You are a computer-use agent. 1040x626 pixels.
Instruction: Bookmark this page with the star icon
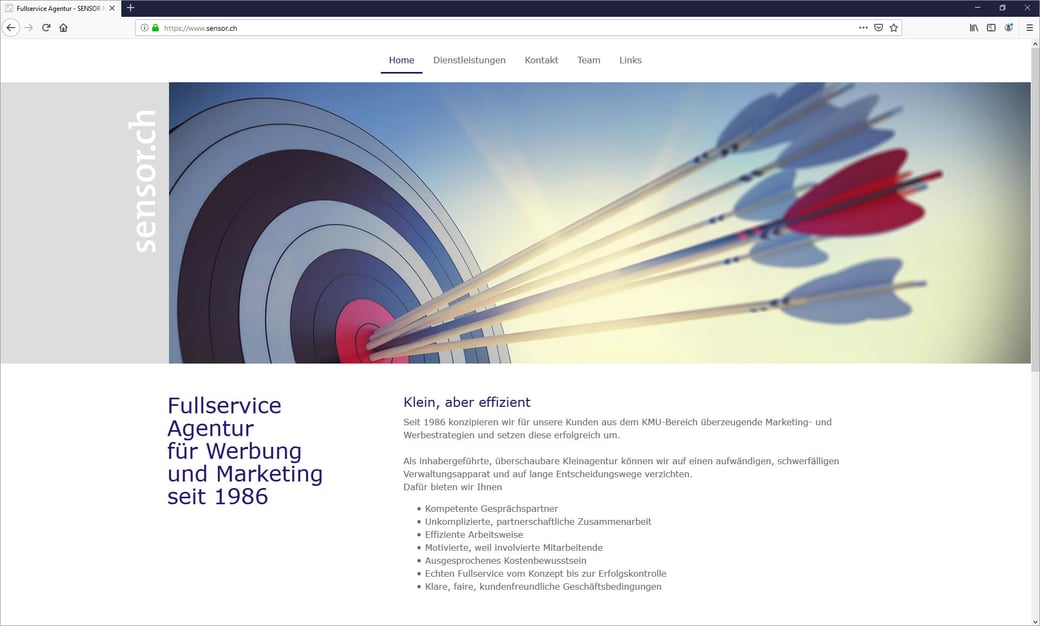tap(893, 28)
